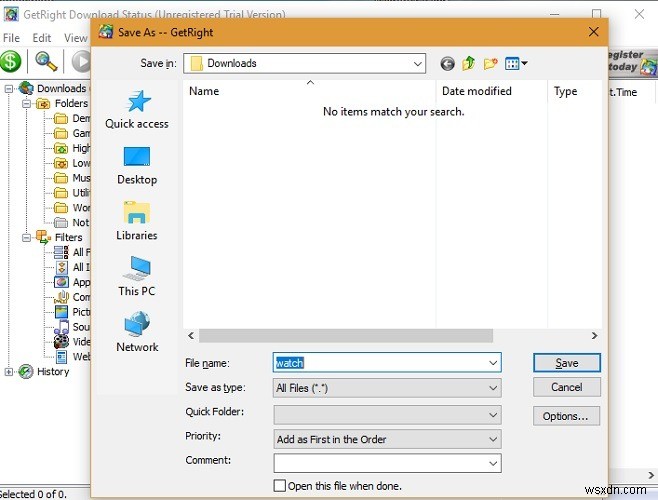Select the Sounds filter icon in tree
The height and width of the screenshot is (500, 658).
coord(61,327)
